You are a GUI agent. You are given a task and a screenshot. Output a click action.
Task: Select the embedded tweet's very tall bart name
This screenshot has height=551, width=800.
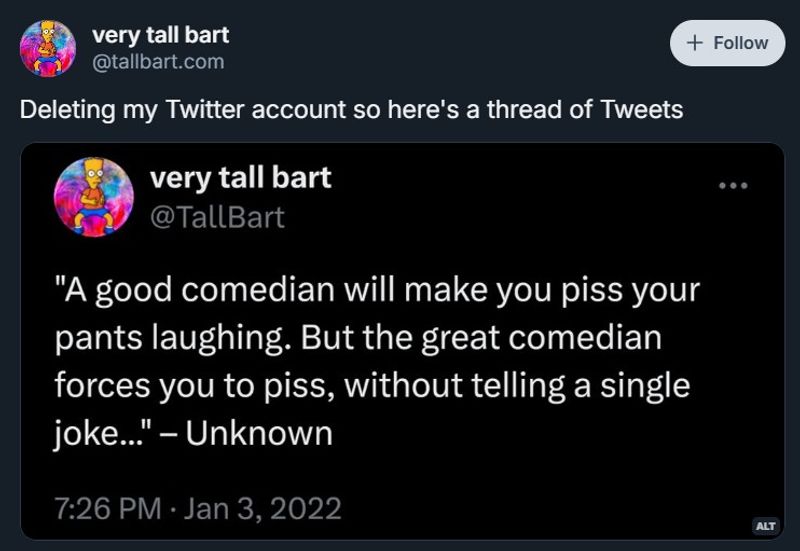240,178
